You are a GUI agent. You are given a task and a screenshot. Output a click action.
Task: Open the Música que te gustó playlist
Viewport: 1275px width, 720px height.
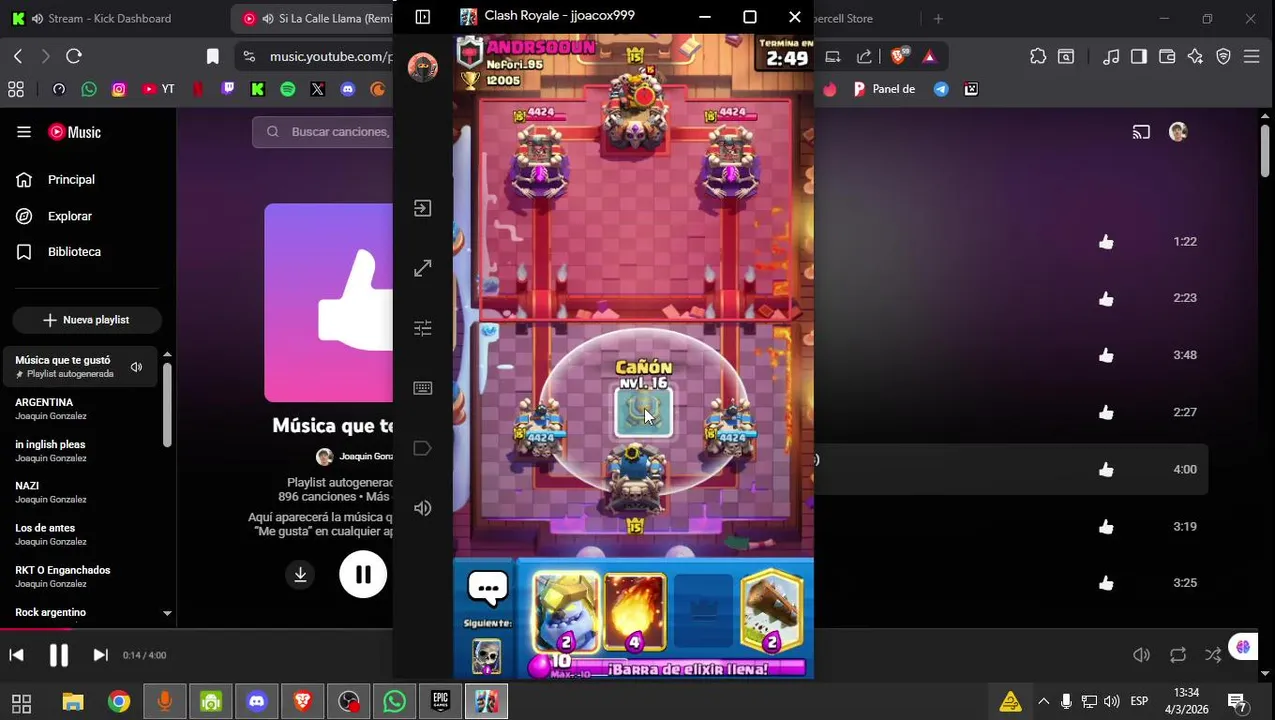80,367
